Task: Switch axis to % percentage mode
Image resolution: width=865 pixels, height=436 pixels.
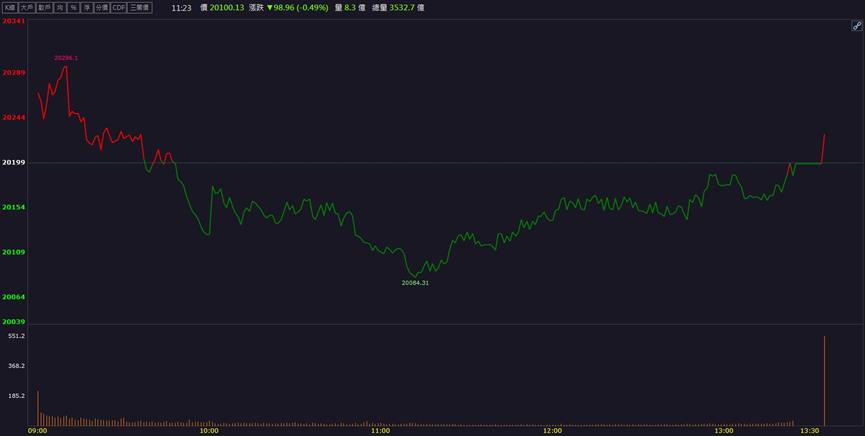Action: pos(73,8)
